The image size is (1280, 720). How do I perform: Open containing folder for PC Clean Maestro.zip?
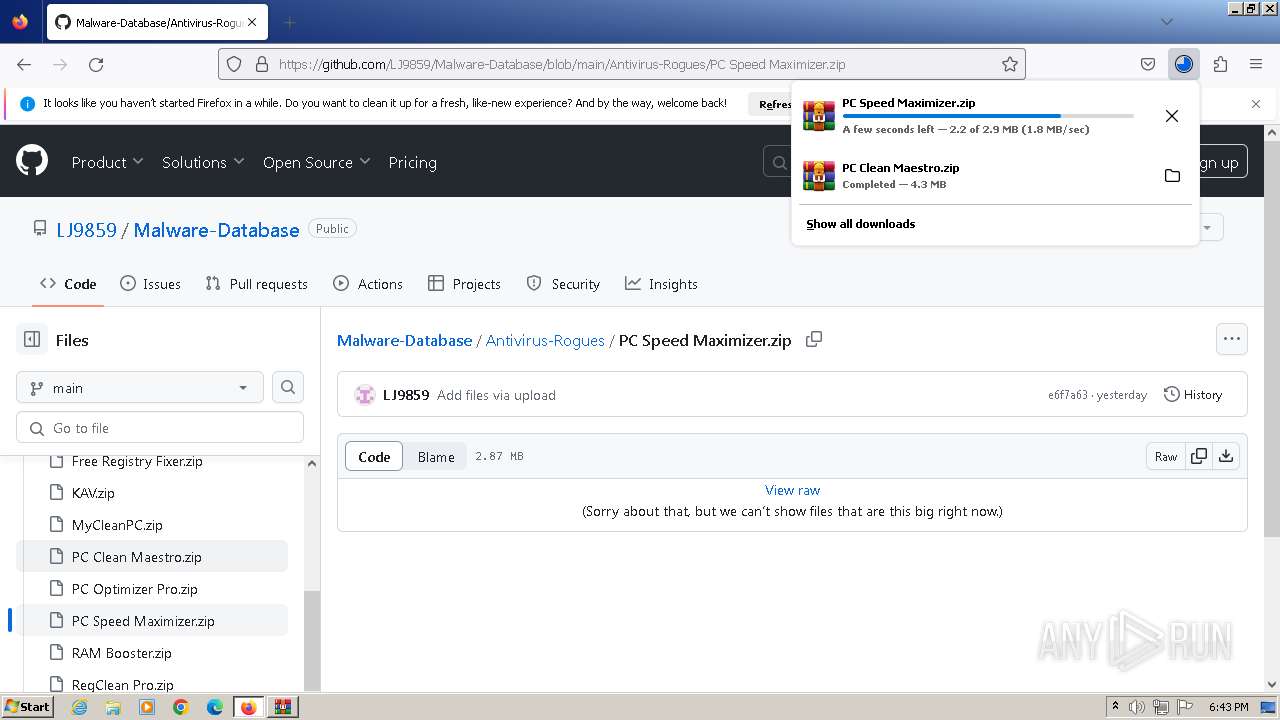pos(1172,176)
